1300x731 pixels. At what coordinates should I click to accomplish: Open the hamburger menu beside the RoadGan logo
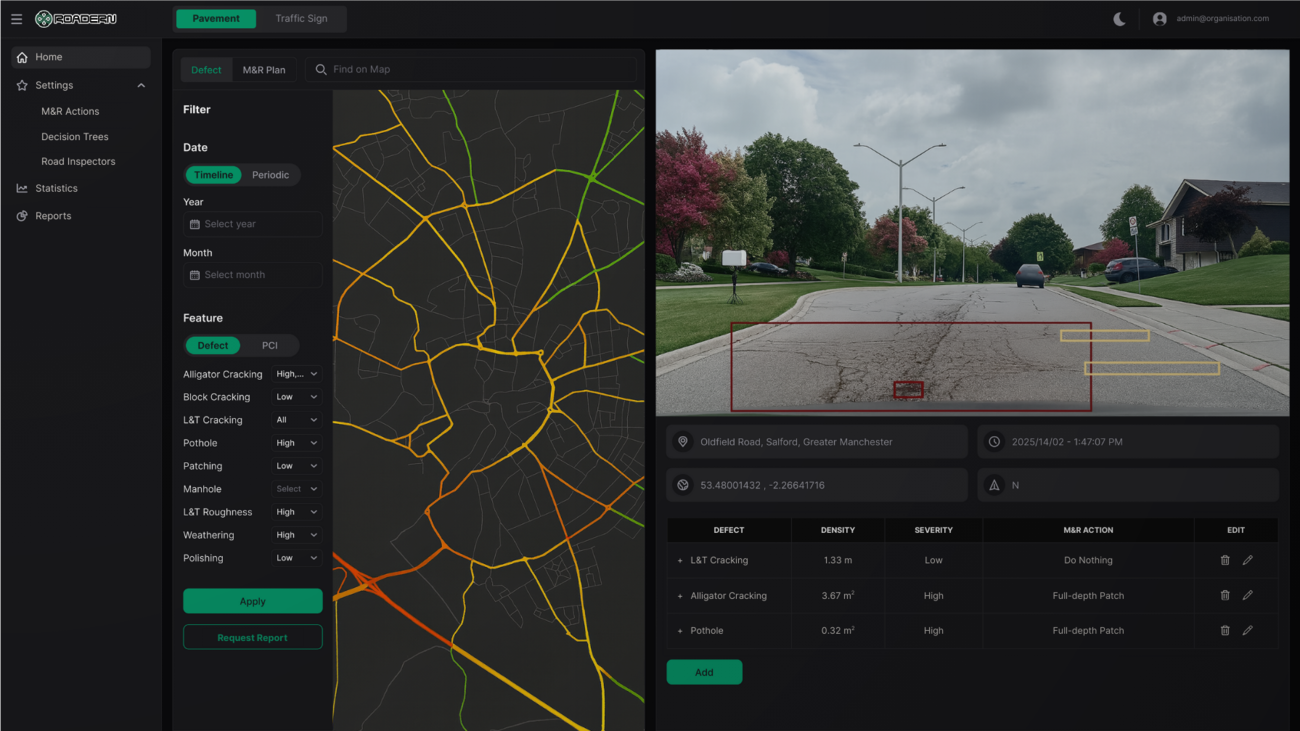16,18
